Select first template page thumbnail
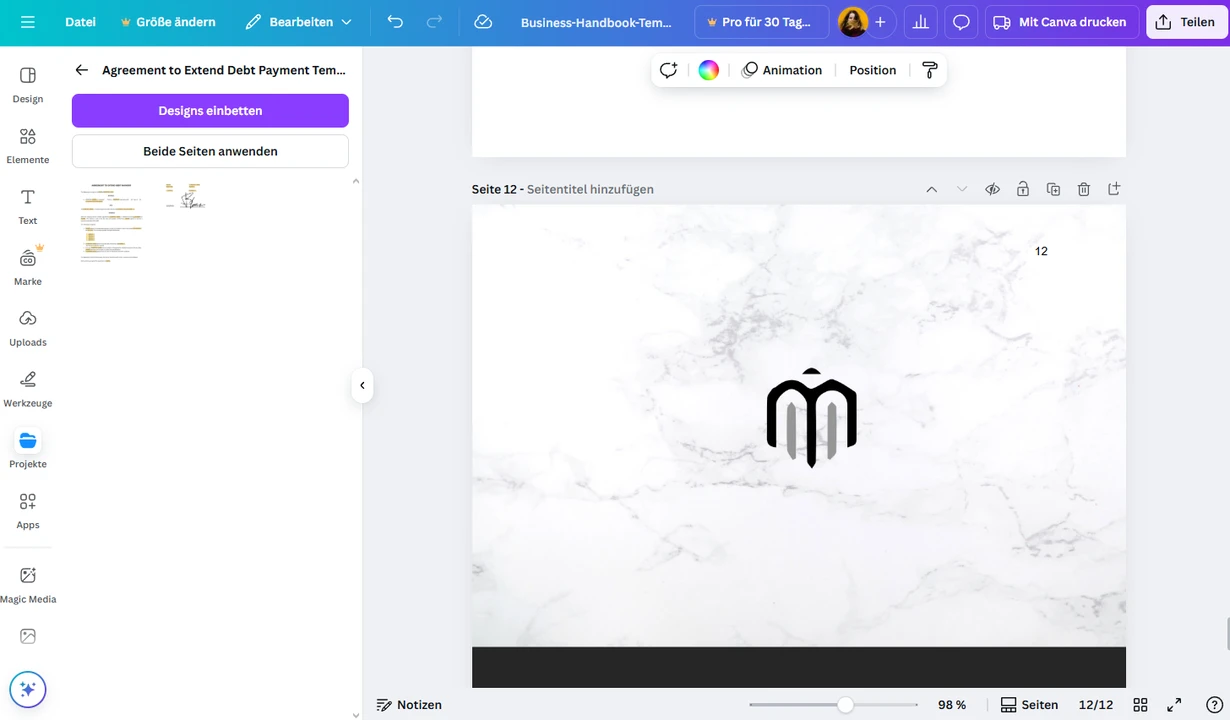The height and width of the screenshot is (720, 1230). click(111, 222)
